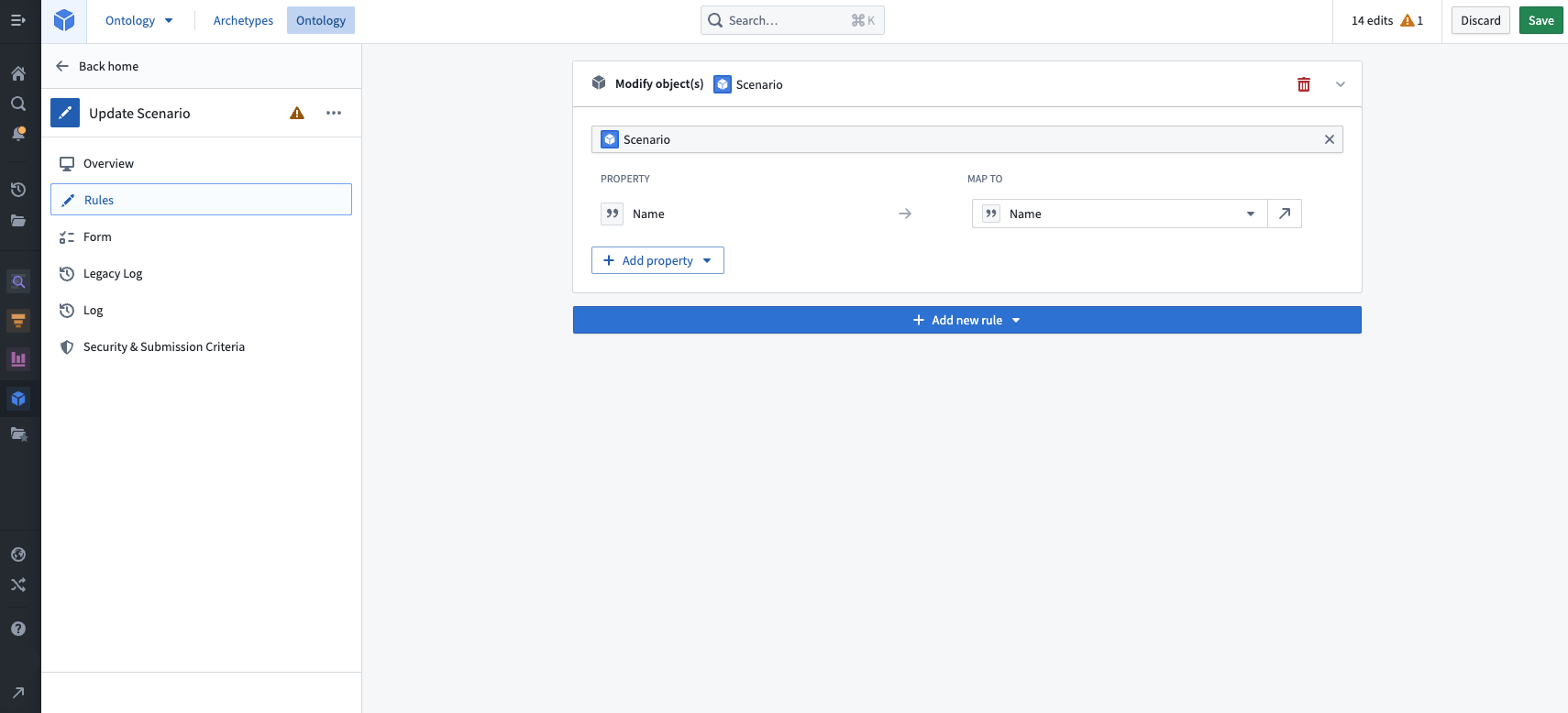Open the help question mark icon

pyautogui.click(x=18, y=629)
